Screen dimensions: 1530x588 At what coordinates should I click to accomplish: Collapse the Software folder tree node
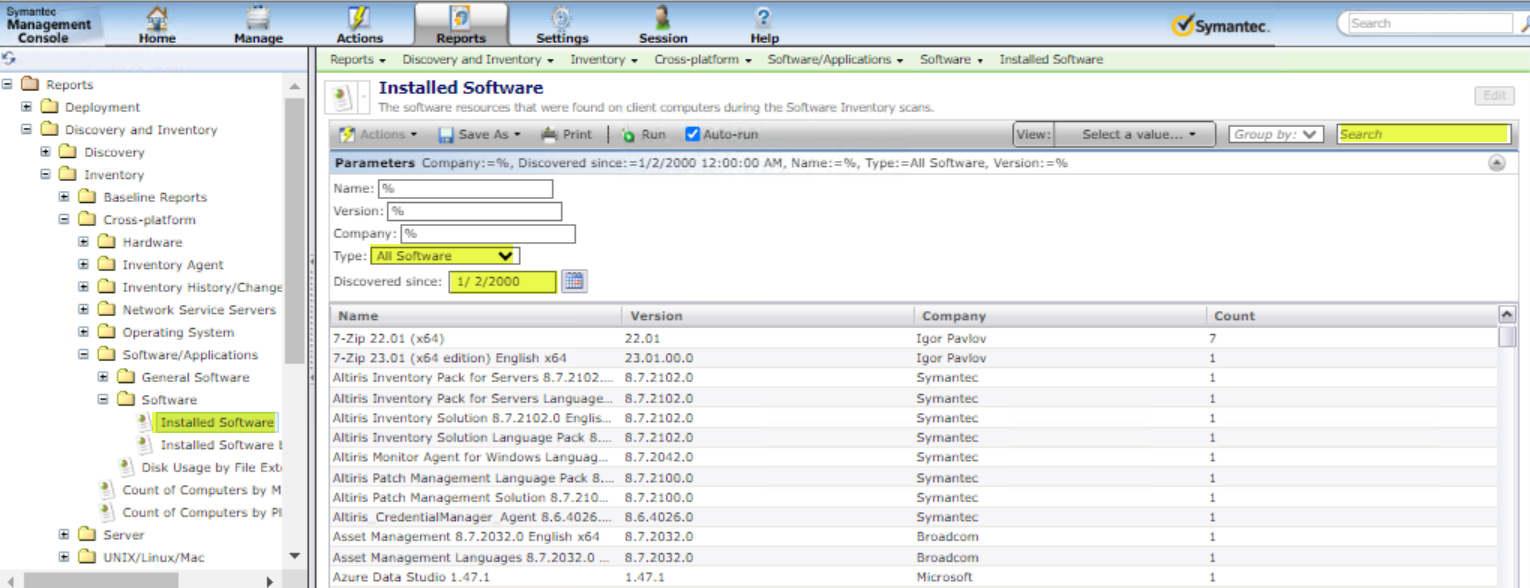pyautogui.click(x=103, y=400)
